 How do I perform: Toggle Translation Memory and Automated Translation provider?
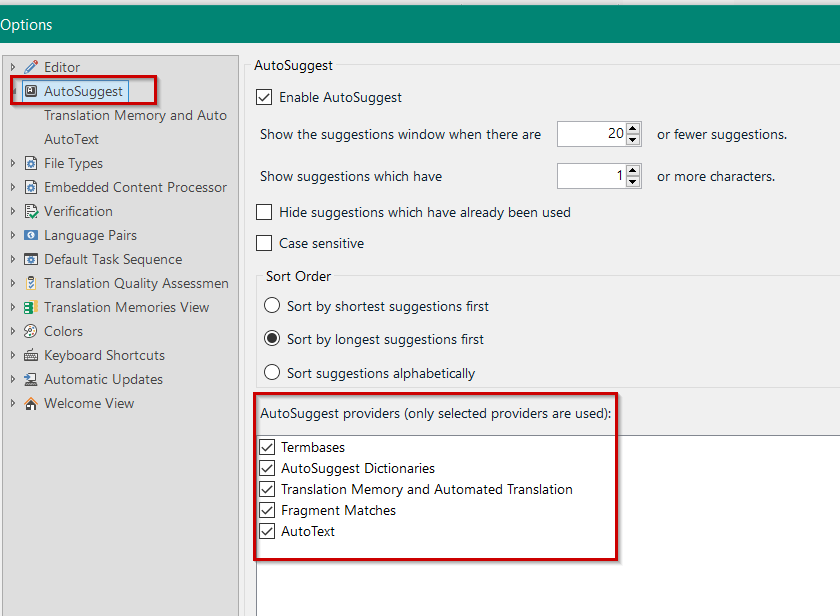pos(267,489)
